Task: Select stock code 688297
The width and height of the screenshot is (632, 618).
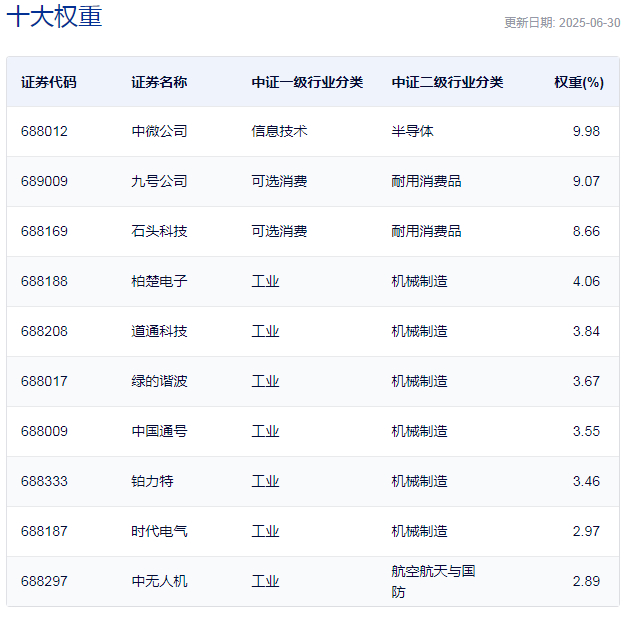Action: point(44,581)
